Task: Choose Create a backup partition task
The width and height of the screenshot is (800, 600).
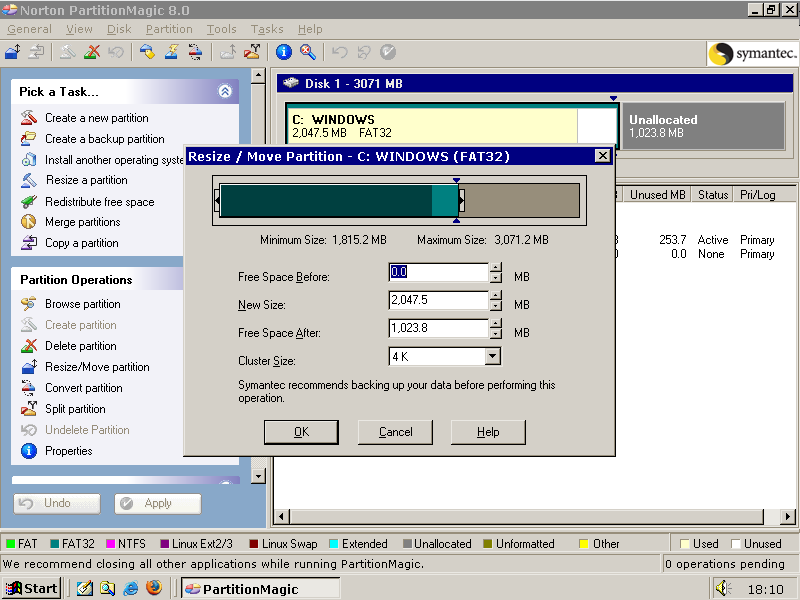Action: pyautogui.click(x=93, y=139)
